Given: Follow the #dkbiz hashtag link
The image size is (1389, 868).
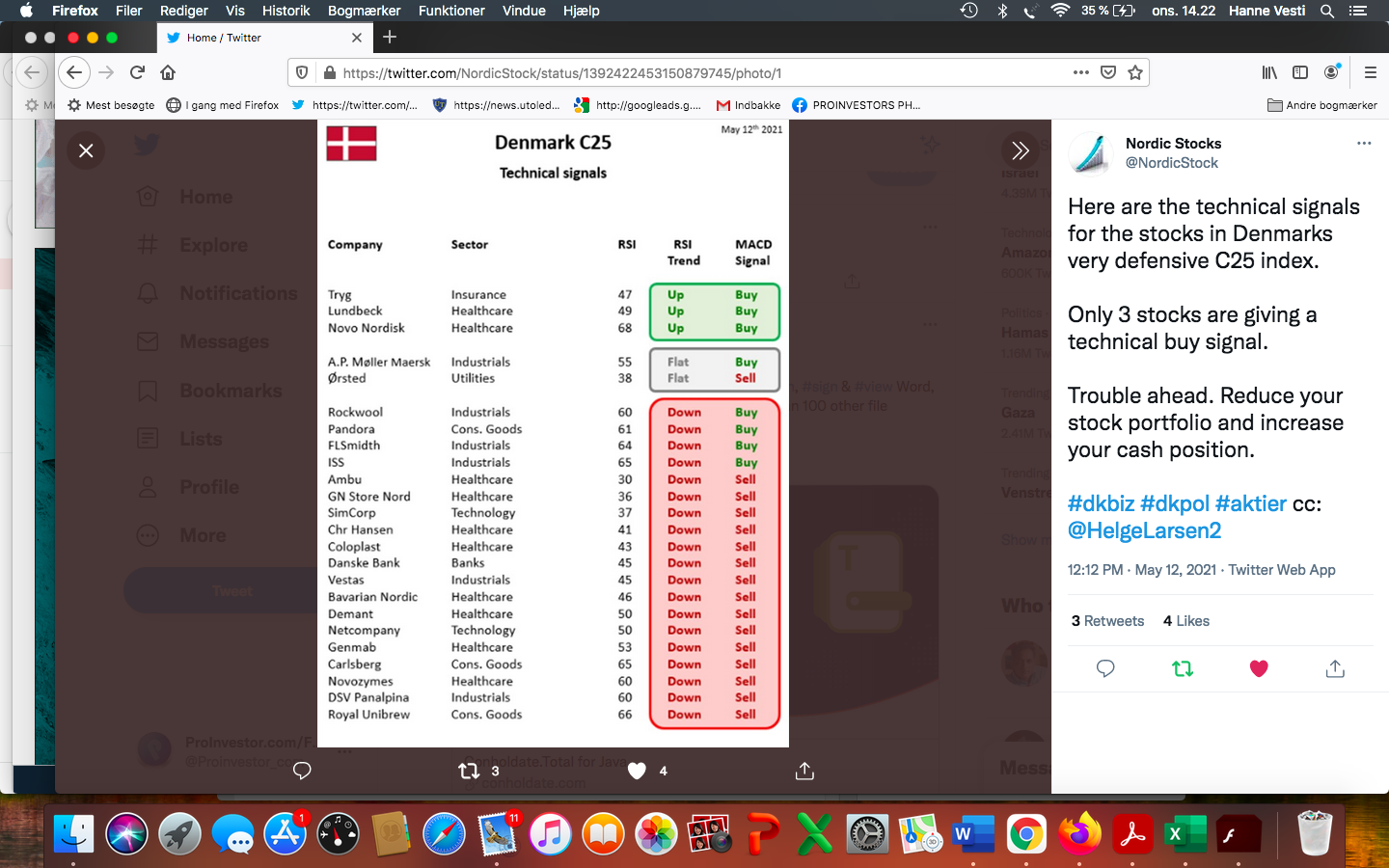Looking at the screenshot, I should [1101, 503].
